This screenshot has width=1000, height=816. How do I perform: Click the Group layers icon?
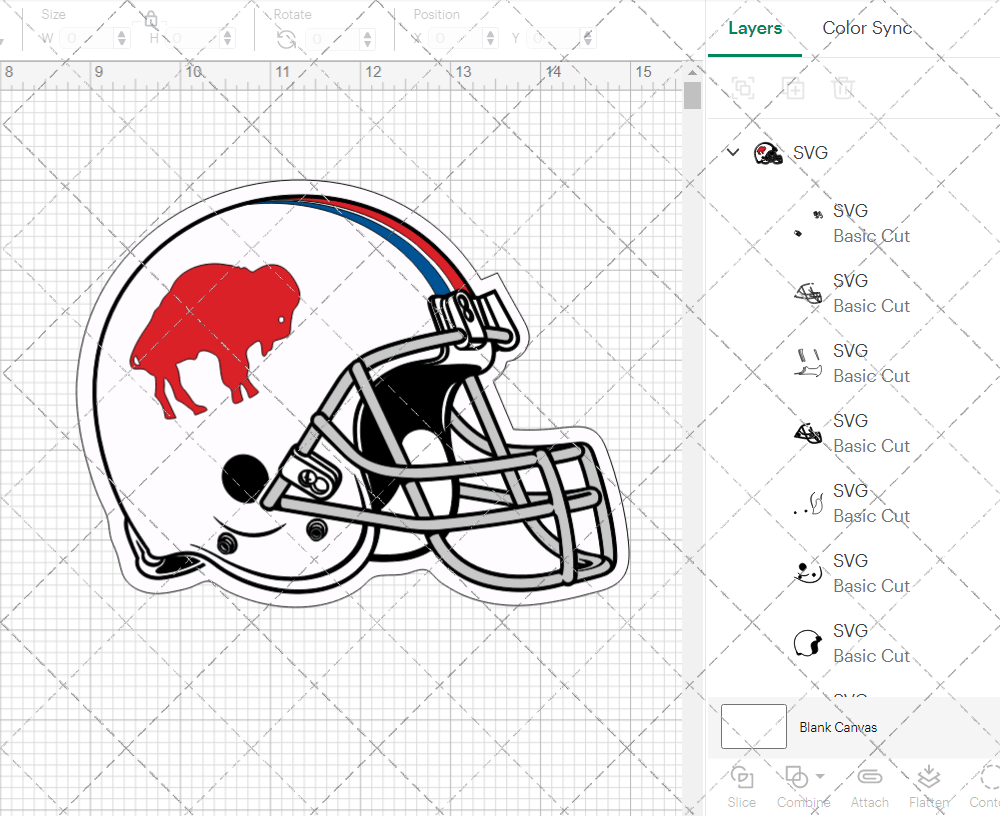click(x=743, y=88)
